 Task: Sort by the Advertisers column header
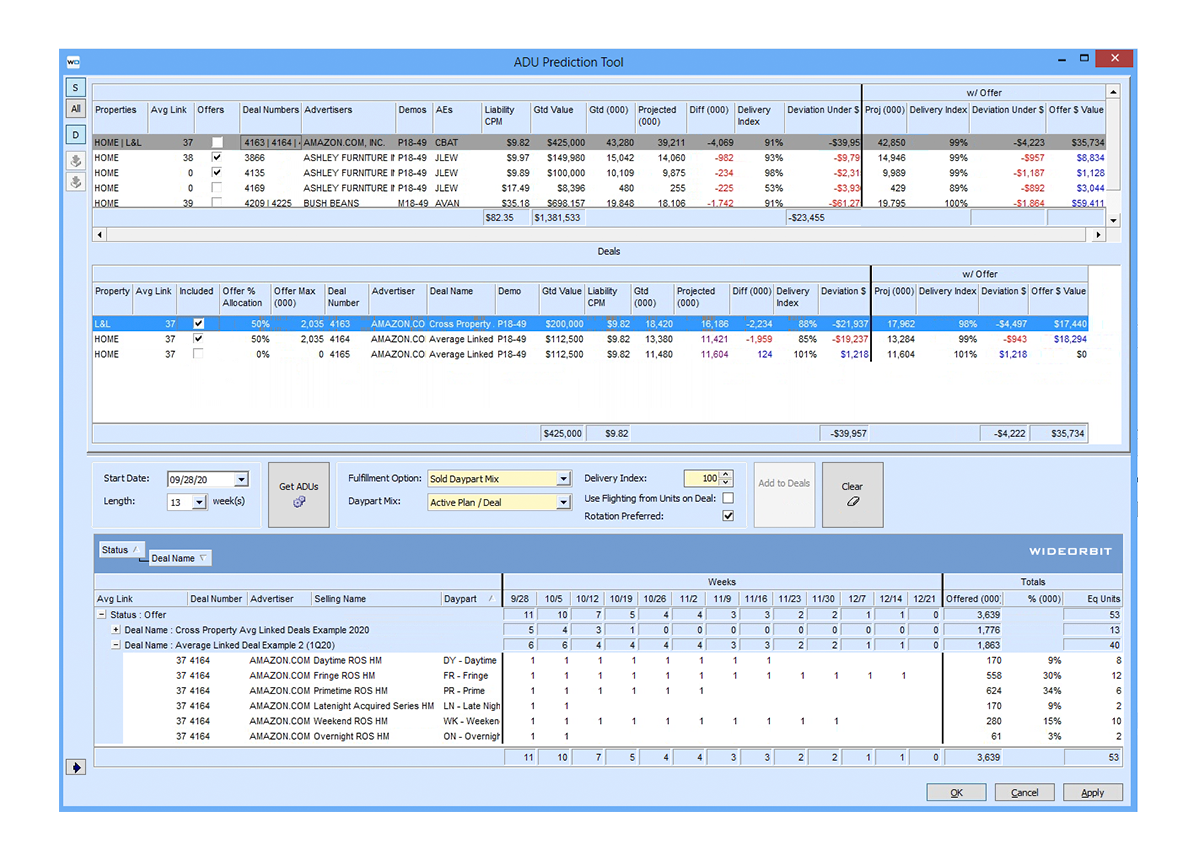point(348,115)
